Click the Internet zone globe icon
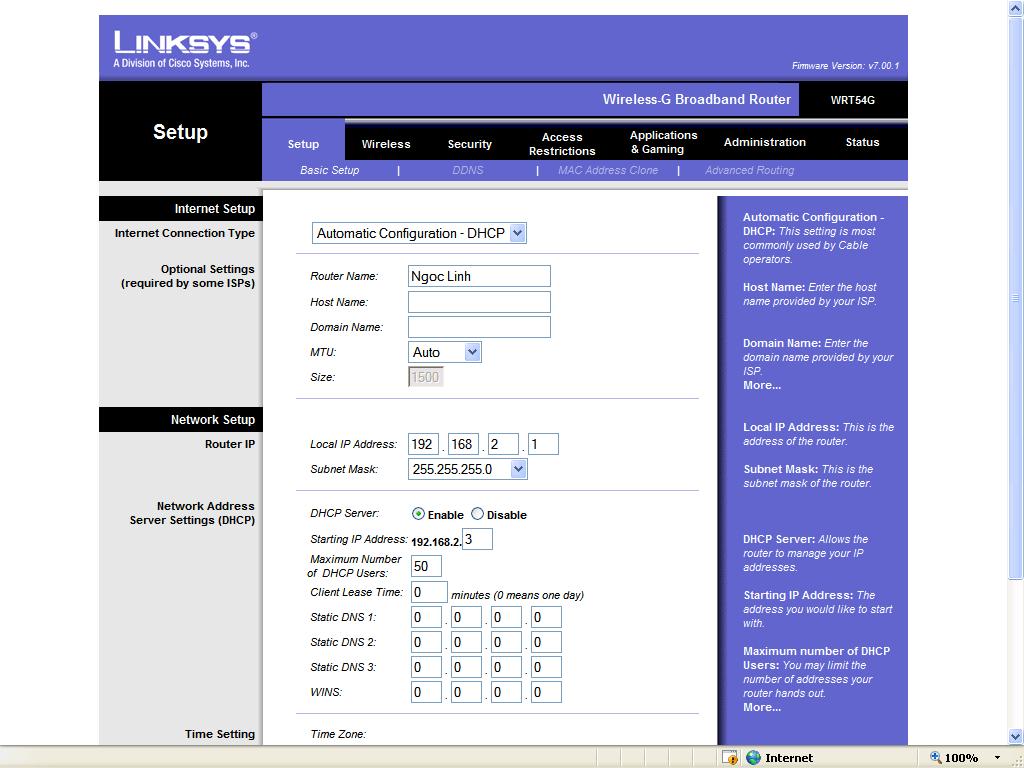 click(x=754, y=758)
